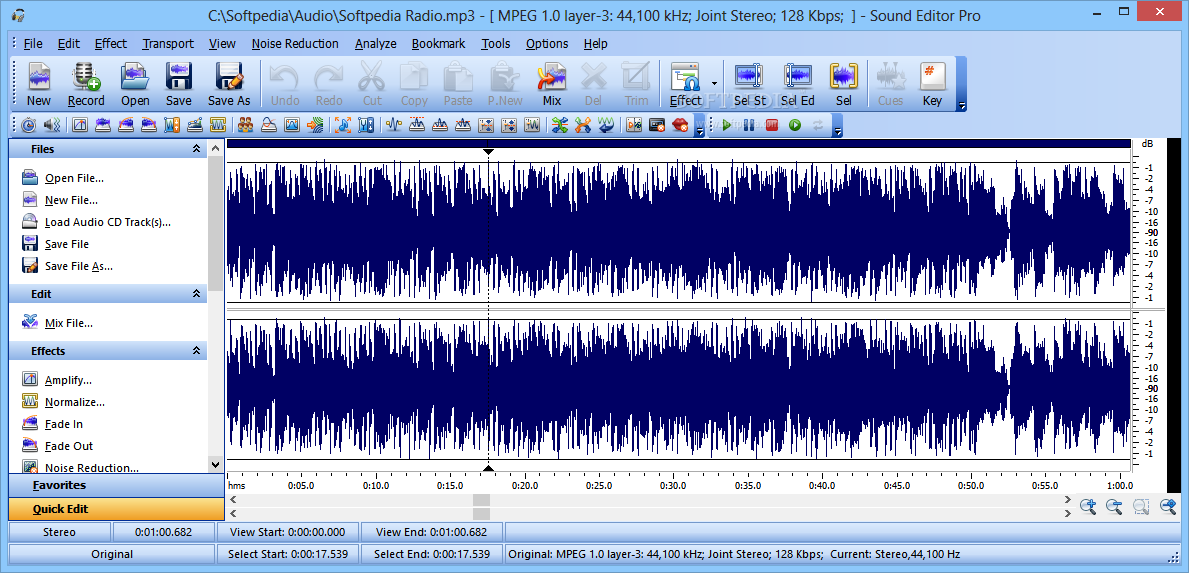Viewport: 1189px width, 573px height.
Task: Open the Effect button dropdown arrow
Action: click(714, 84)
